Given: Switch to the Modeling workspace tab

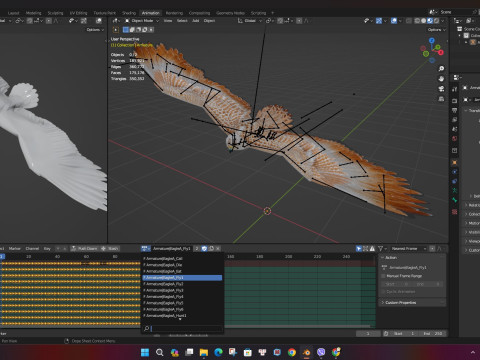Looking at the screenshot, I should point(34,13).
